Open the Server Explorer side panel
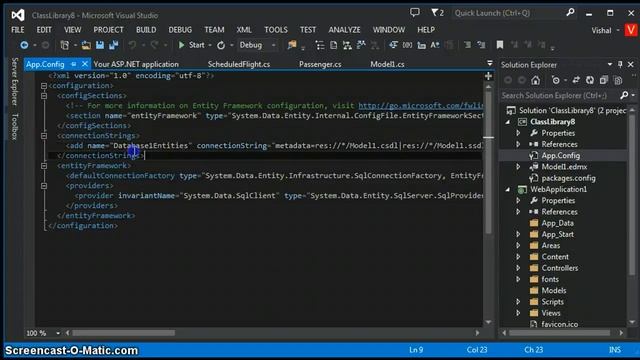The width and height of the screenshot is (640, 360). point(15,81)
